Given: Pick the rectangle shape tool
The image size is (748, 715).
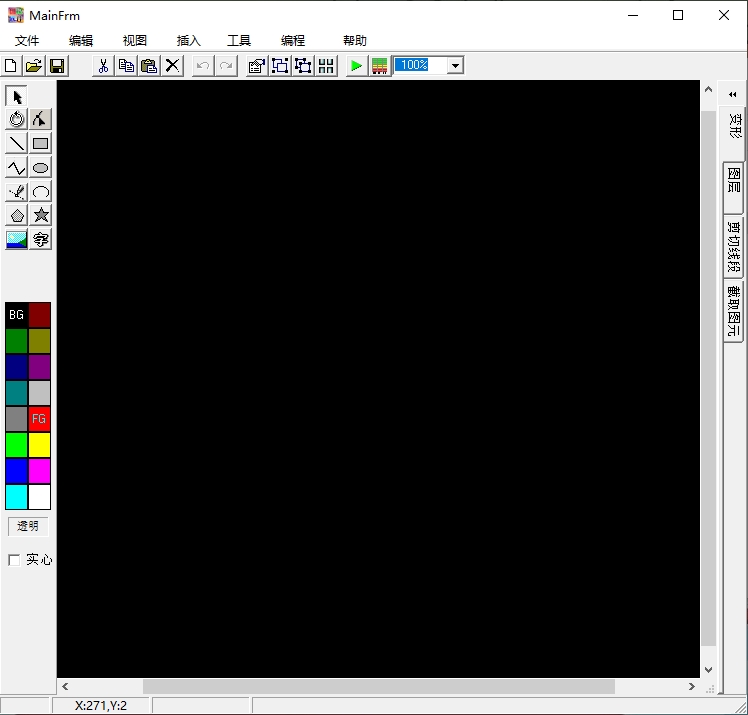Looking at the screenshot, I should pyautogui.click(x=40, y=144).
